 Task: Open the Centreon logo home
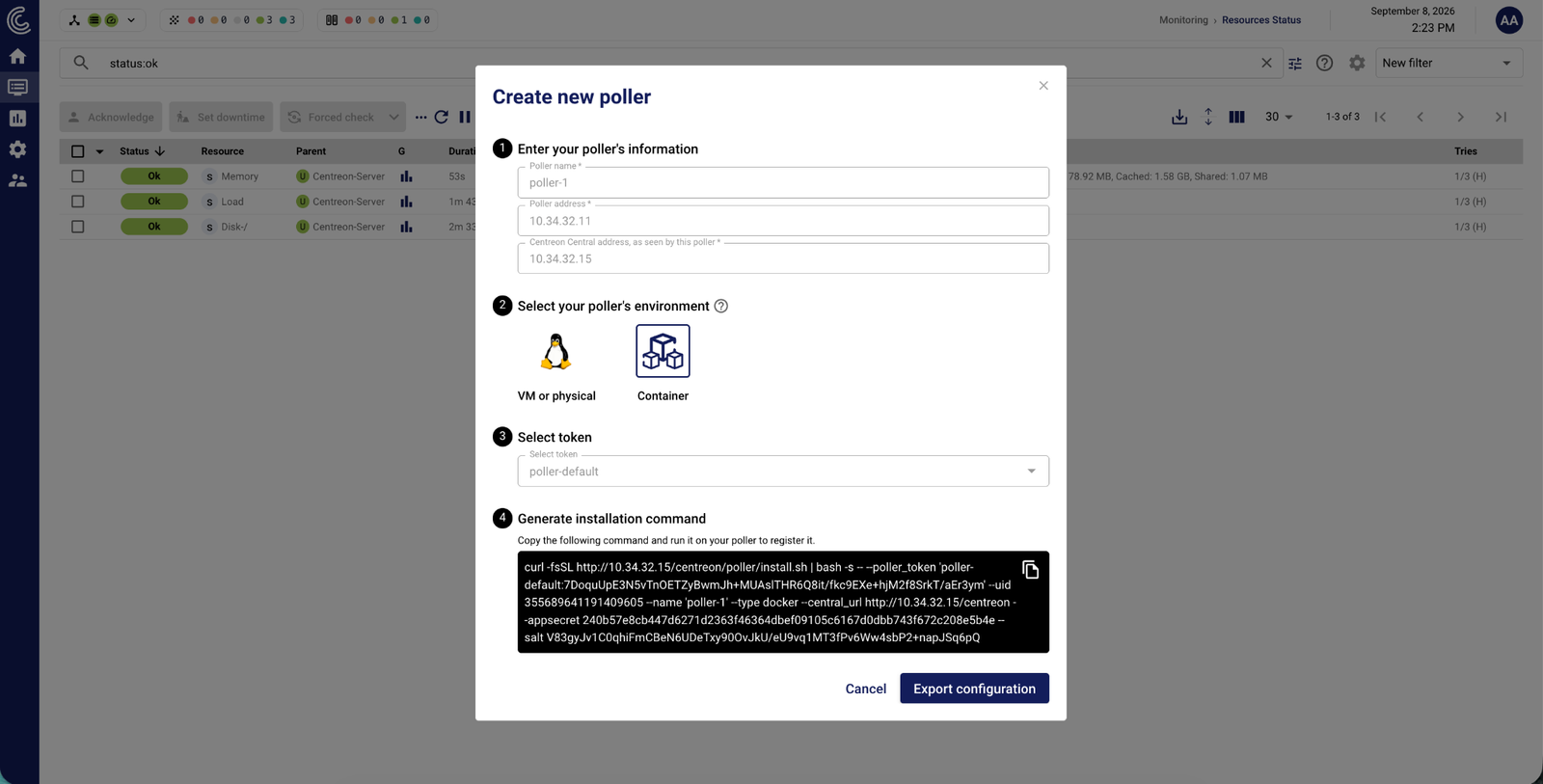coord(18,20)
